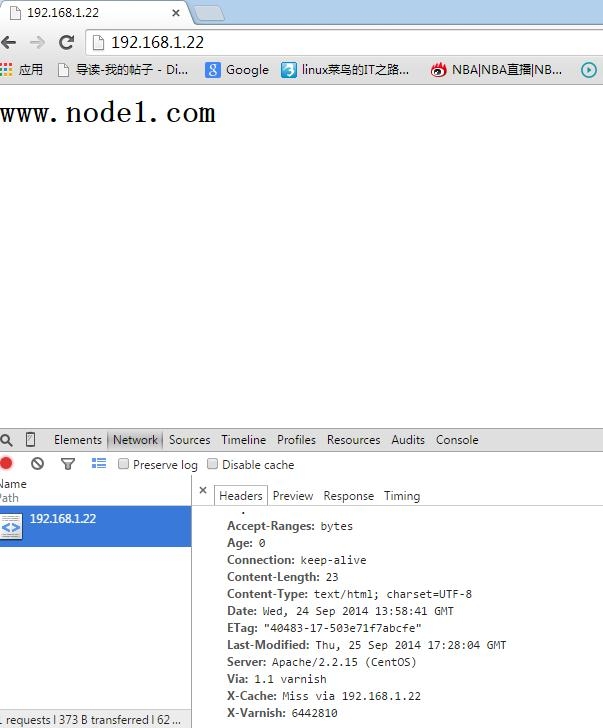Go forward with the forward arrow
The width and height of the screenshot is (603, 728).
(x=37, y=43)
